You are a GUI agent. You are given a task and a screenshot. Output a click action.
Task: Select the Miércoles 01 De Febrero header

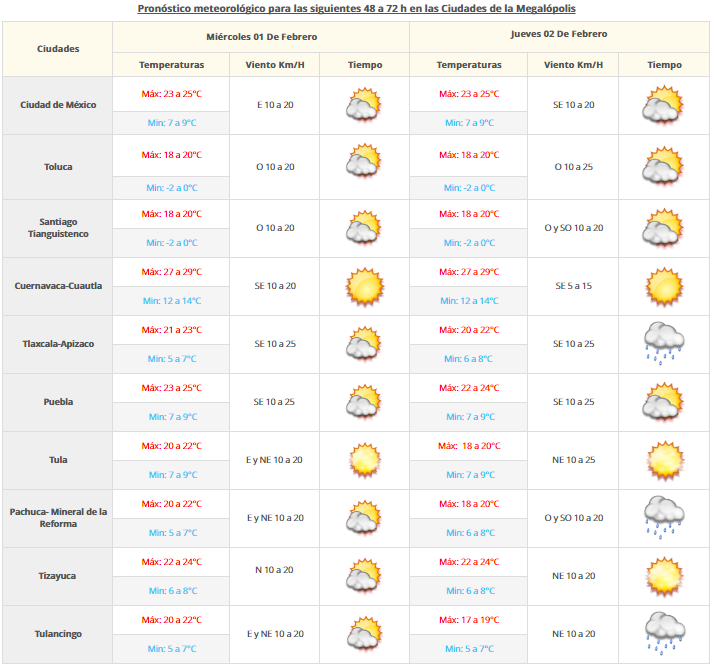tap(261, 35)
